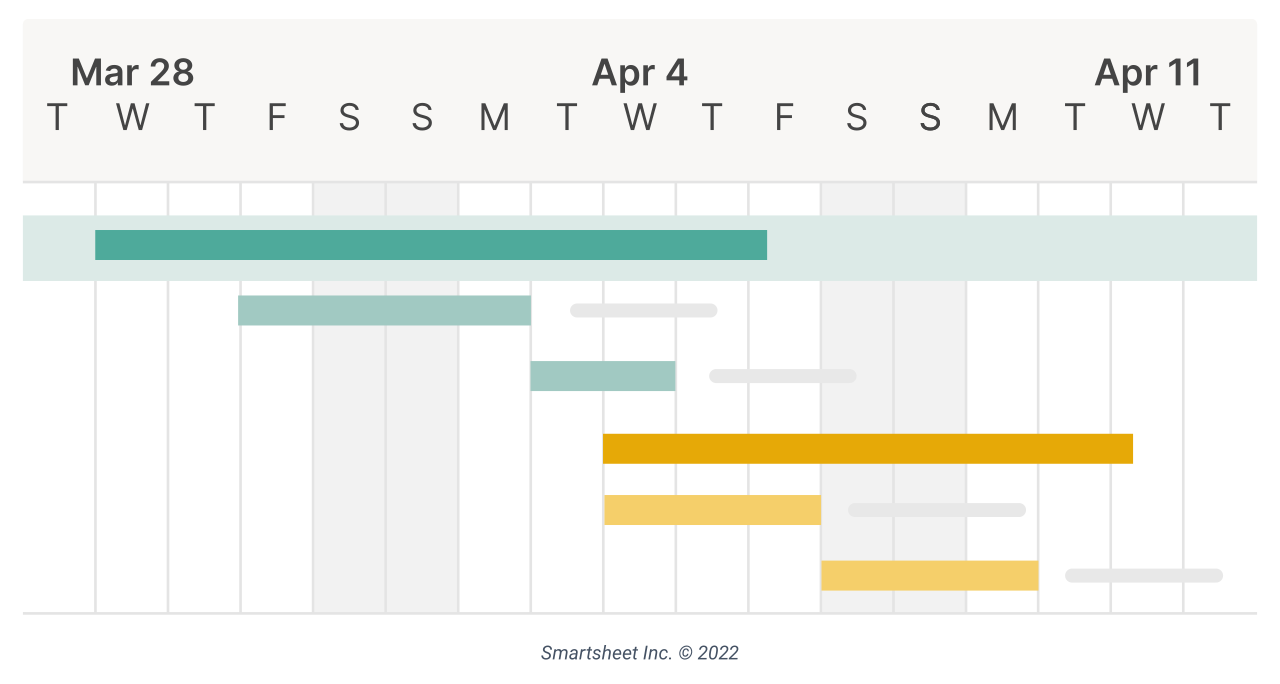Select the bottom light yellow task bar

click(929, 576)
